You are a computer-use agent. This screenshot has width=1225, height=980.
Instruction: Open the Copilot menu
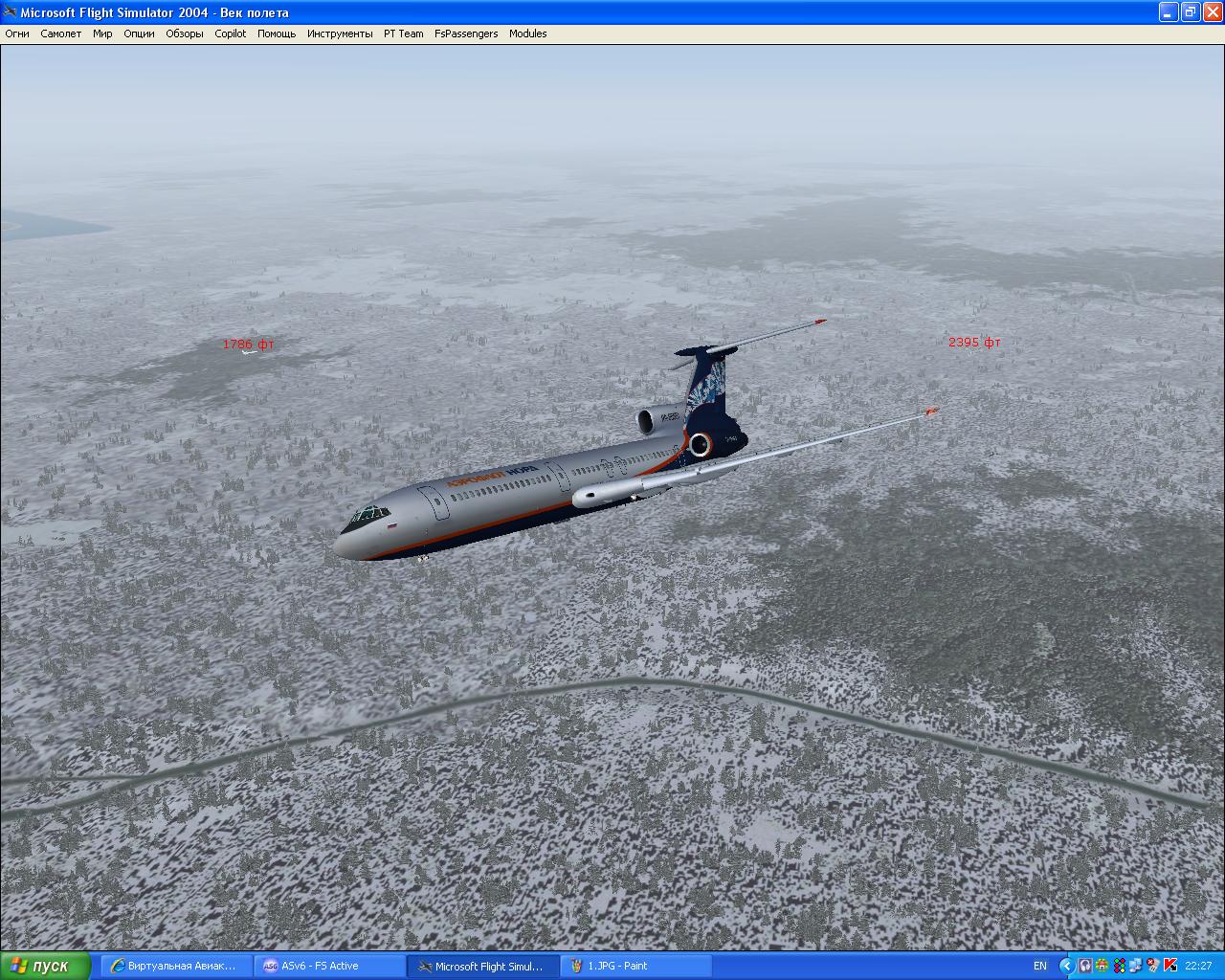231,33
